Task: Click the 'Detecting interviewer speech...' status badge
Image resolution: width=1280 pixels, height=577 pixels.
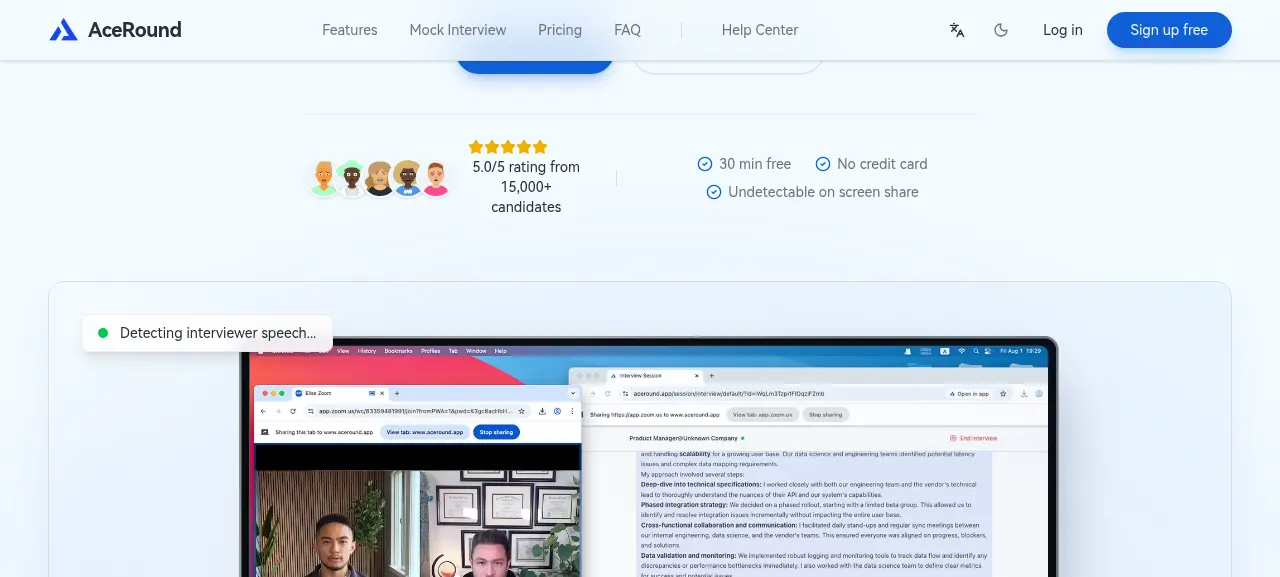Action: click(x=207, y=333)
